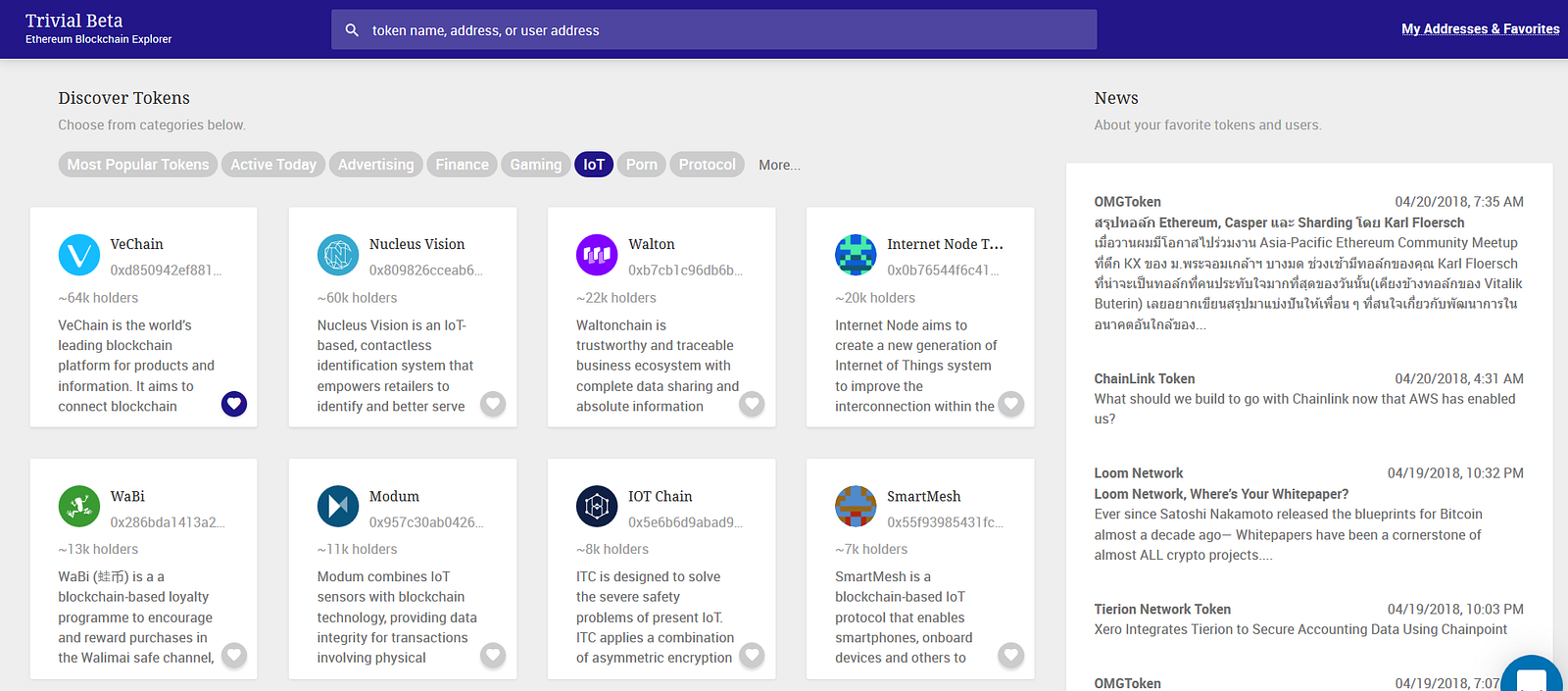Select the Gaming category chip

pos(536,165)
